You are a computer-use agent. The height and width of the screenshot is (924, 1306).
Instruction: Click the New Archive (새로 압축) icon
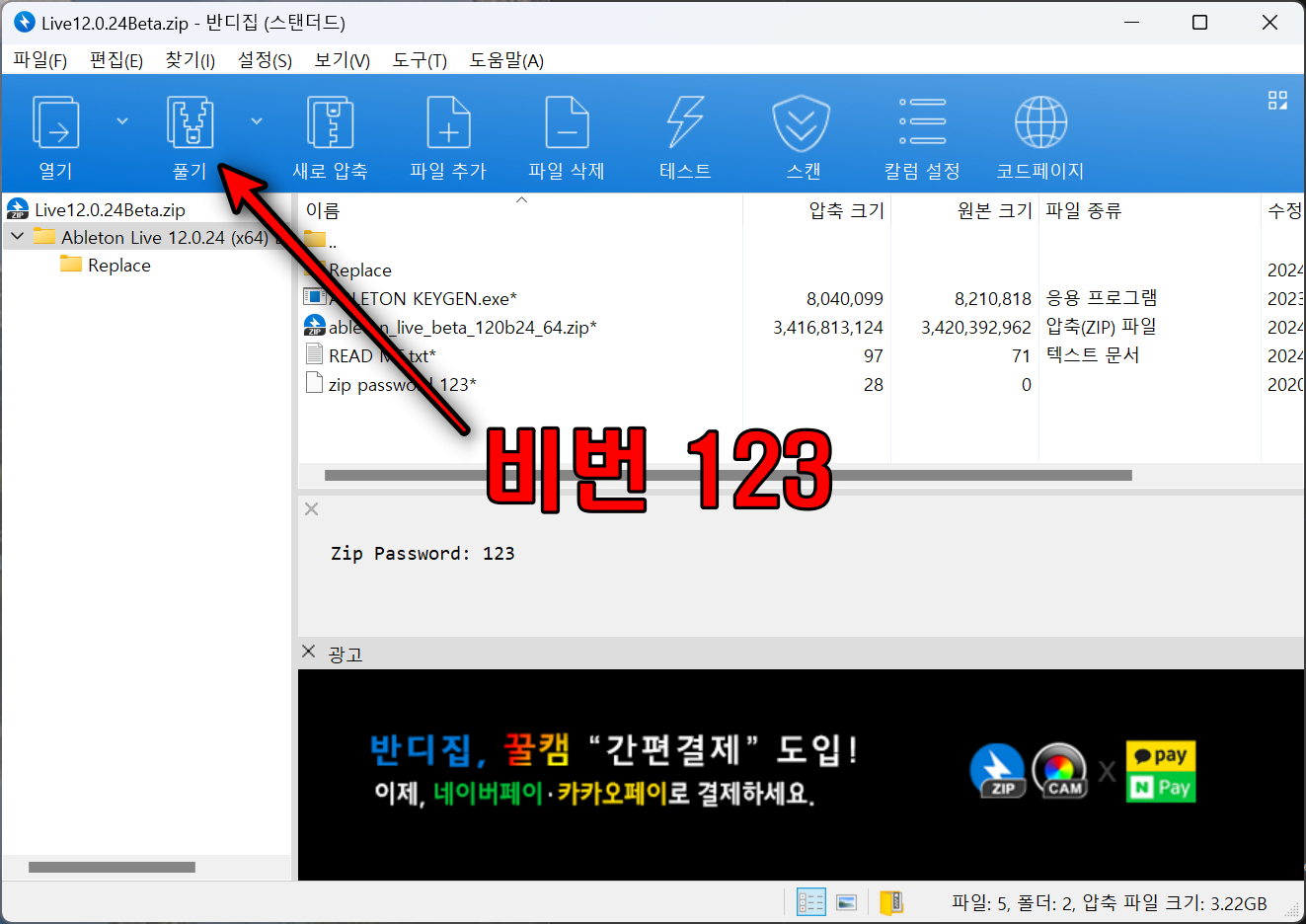331,122
